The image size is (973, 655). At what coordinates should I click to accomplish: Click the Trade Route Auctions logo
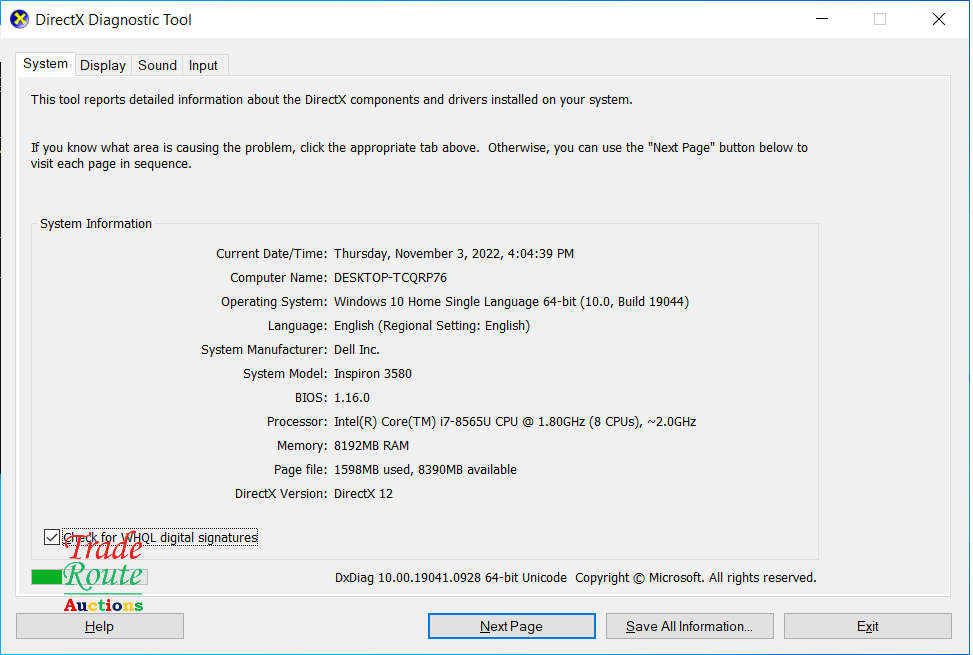104,575
